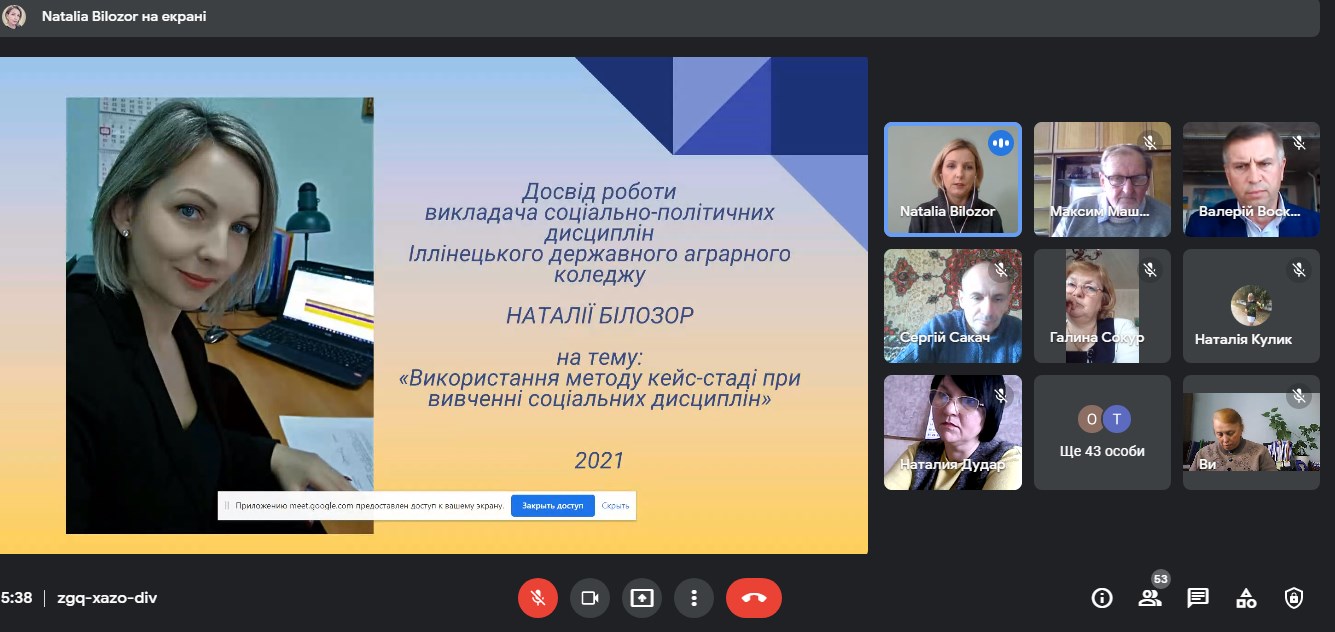
Task: Turn on your camera
Action: click(x=590, y=597)
